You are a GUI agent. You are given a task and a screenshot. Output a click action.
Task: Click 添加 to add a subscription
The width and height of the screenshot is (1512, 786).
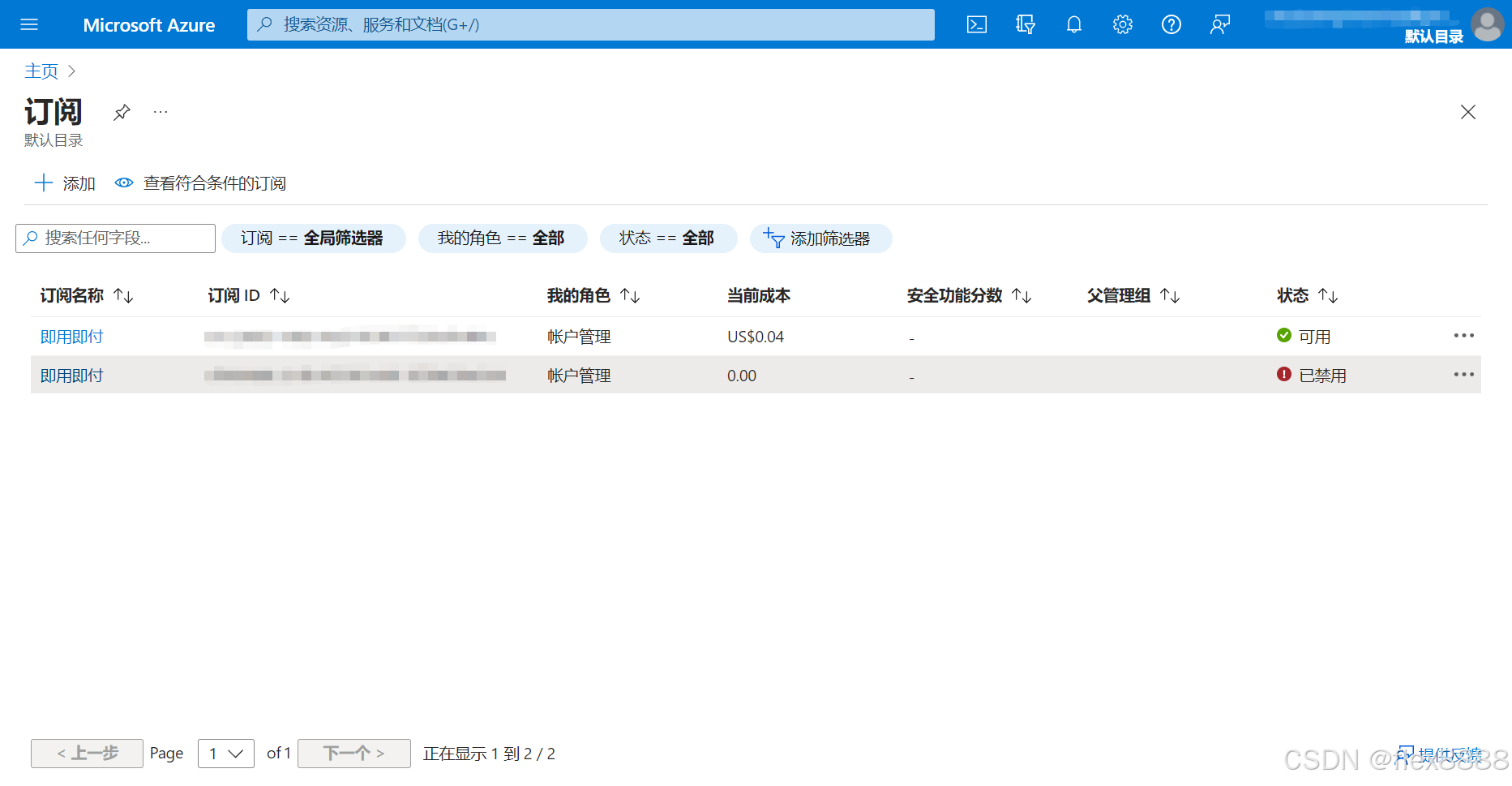tap(65, 183)
